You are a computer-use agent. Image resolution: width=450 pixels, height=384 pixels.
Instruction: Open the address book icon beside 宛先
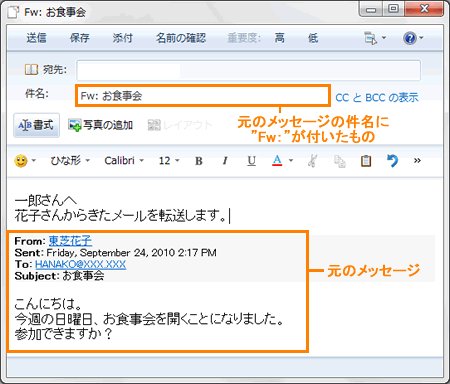click(x=31, y=70)
